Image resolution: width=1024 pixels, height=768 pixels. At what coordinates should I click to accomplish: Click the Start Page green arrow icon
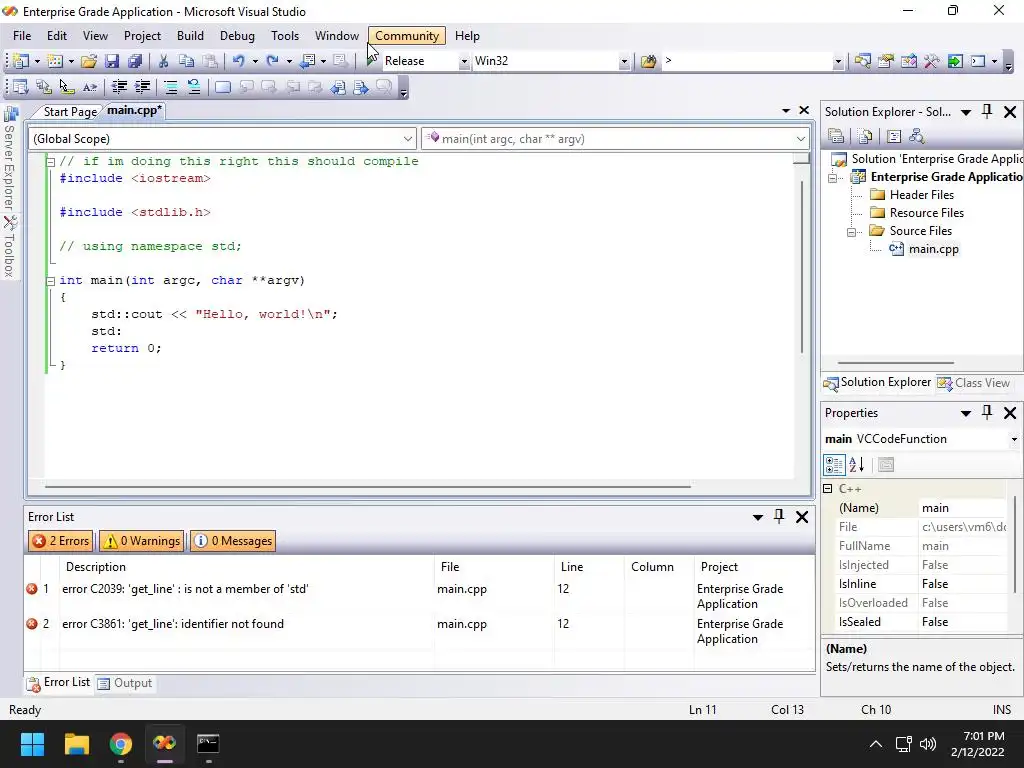click(955, 61)
